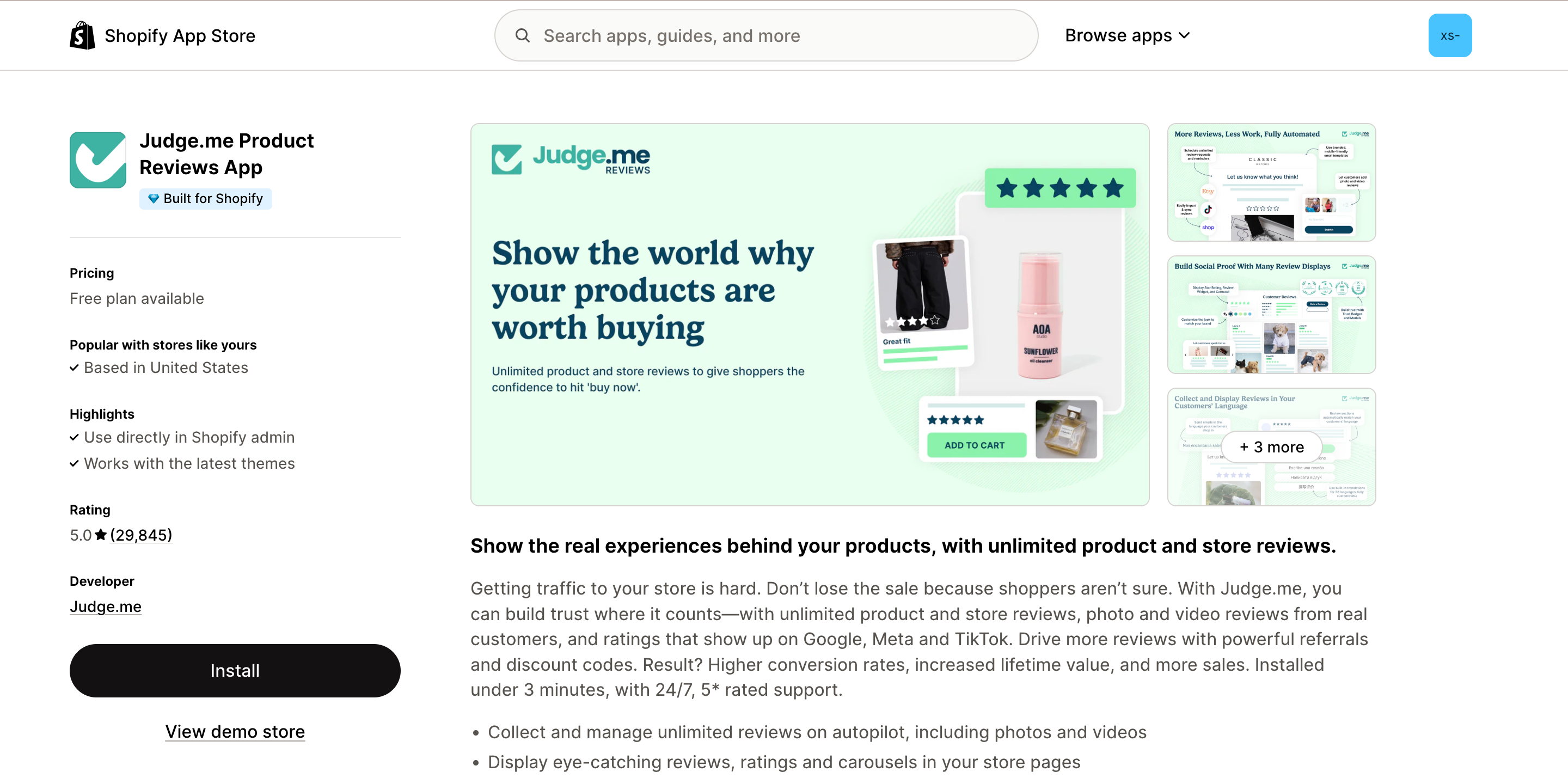Viewport: 1568px width, 784px height.
Task: Click the search magnifier icon
Action: (522, 35)
